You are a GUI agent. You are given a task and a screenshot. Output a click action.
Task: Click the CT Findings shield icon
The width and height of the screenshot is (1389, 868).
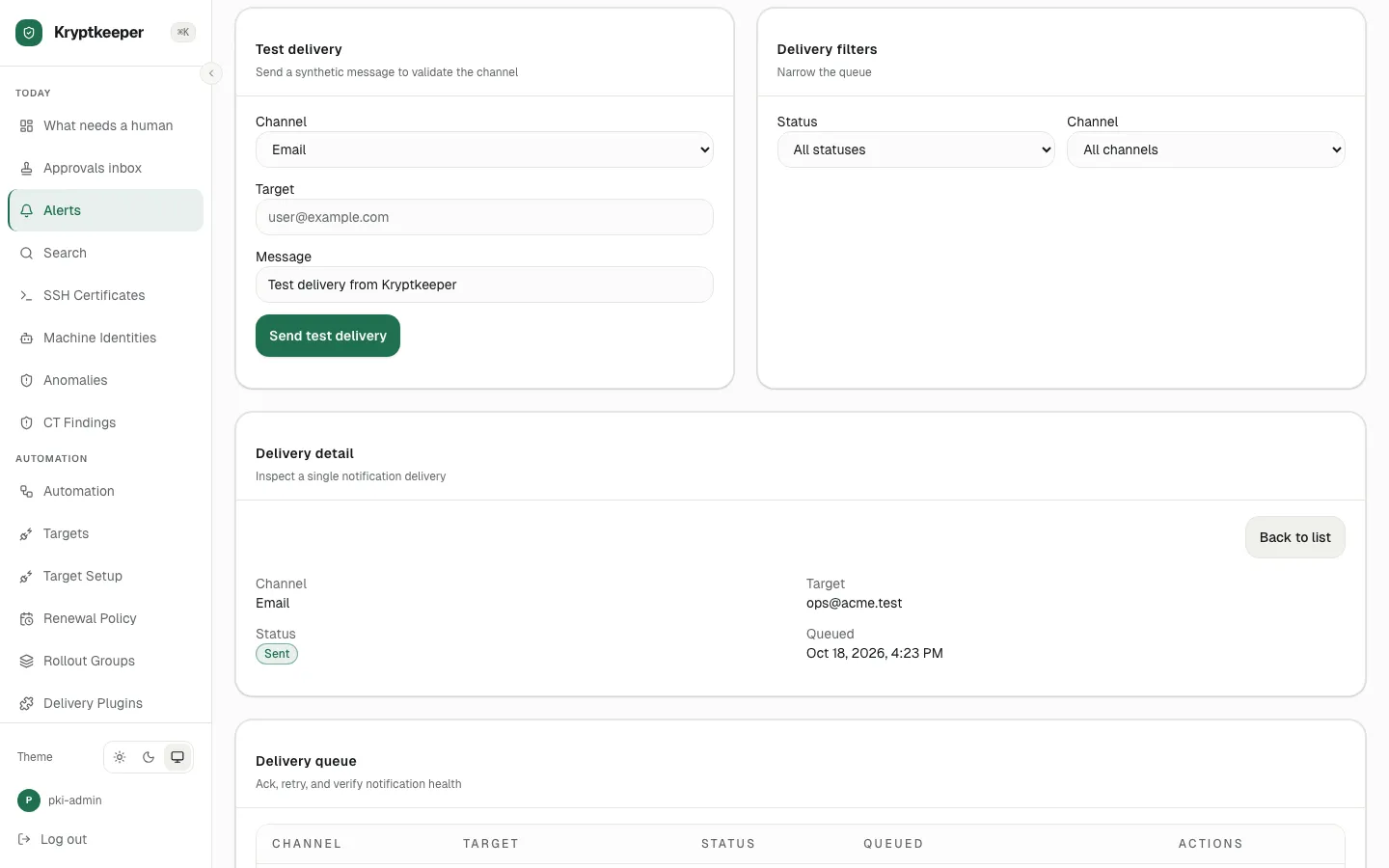click(26, 423)
